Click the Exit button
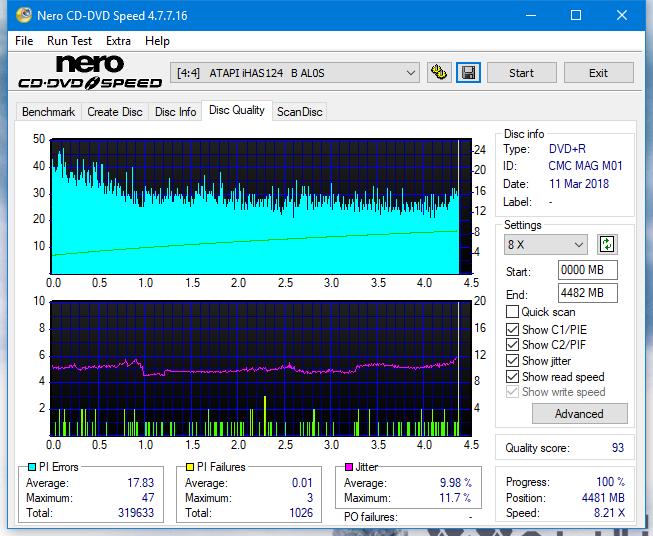 (x=598, y=73)
